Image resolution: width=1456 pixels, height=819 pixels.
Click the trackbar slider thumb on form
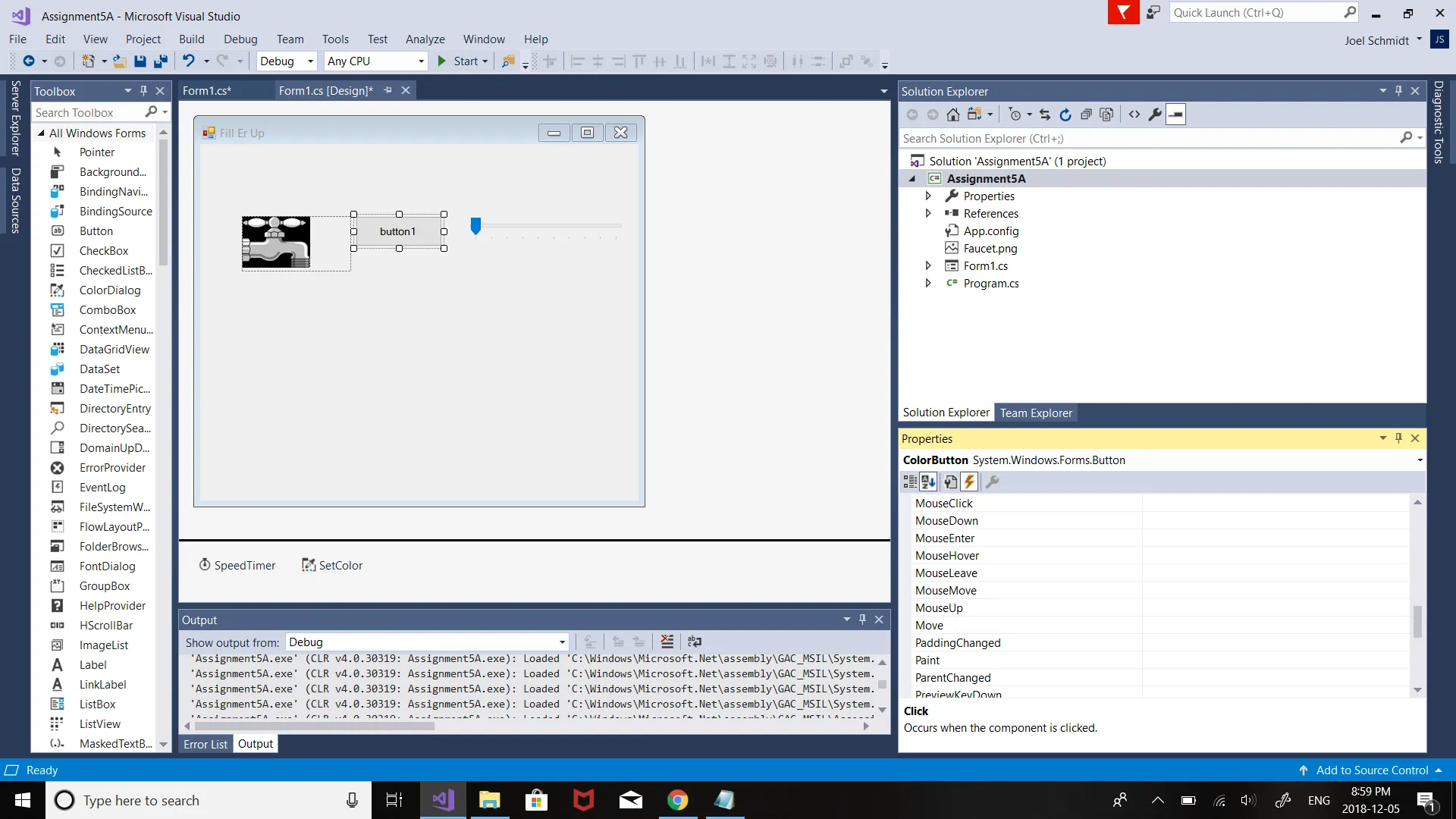tap(475, 225)
